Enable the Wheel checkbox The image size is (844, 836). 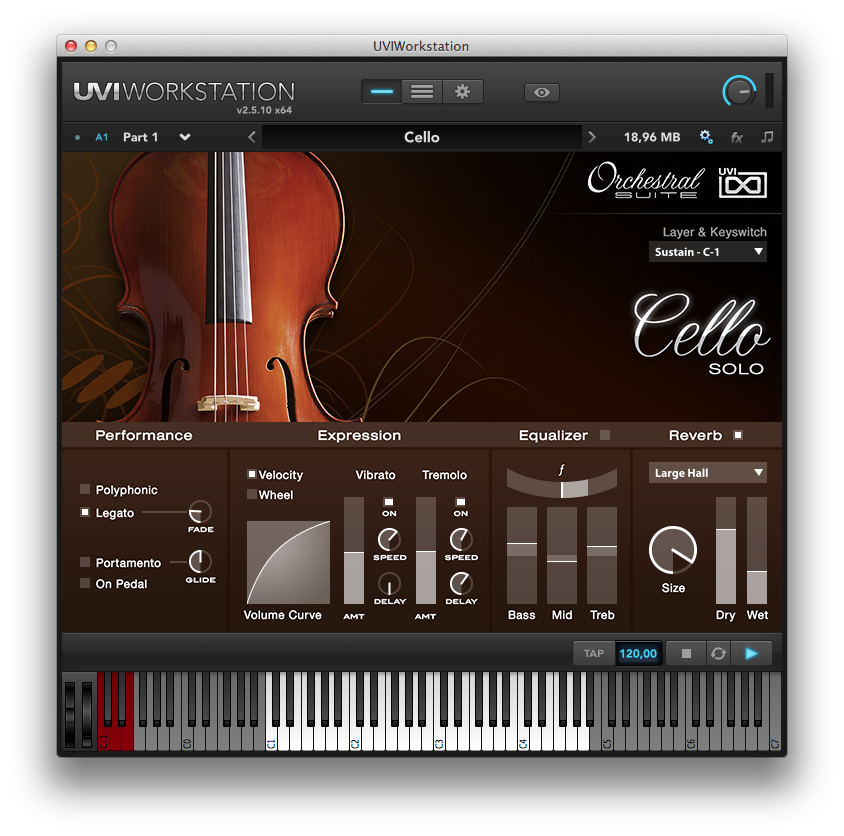tap(251, 494)
